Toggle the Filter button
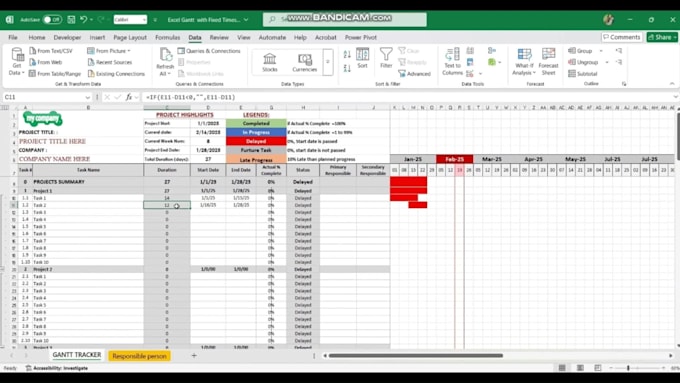This screenshot has width=680, height=383. 386,58
